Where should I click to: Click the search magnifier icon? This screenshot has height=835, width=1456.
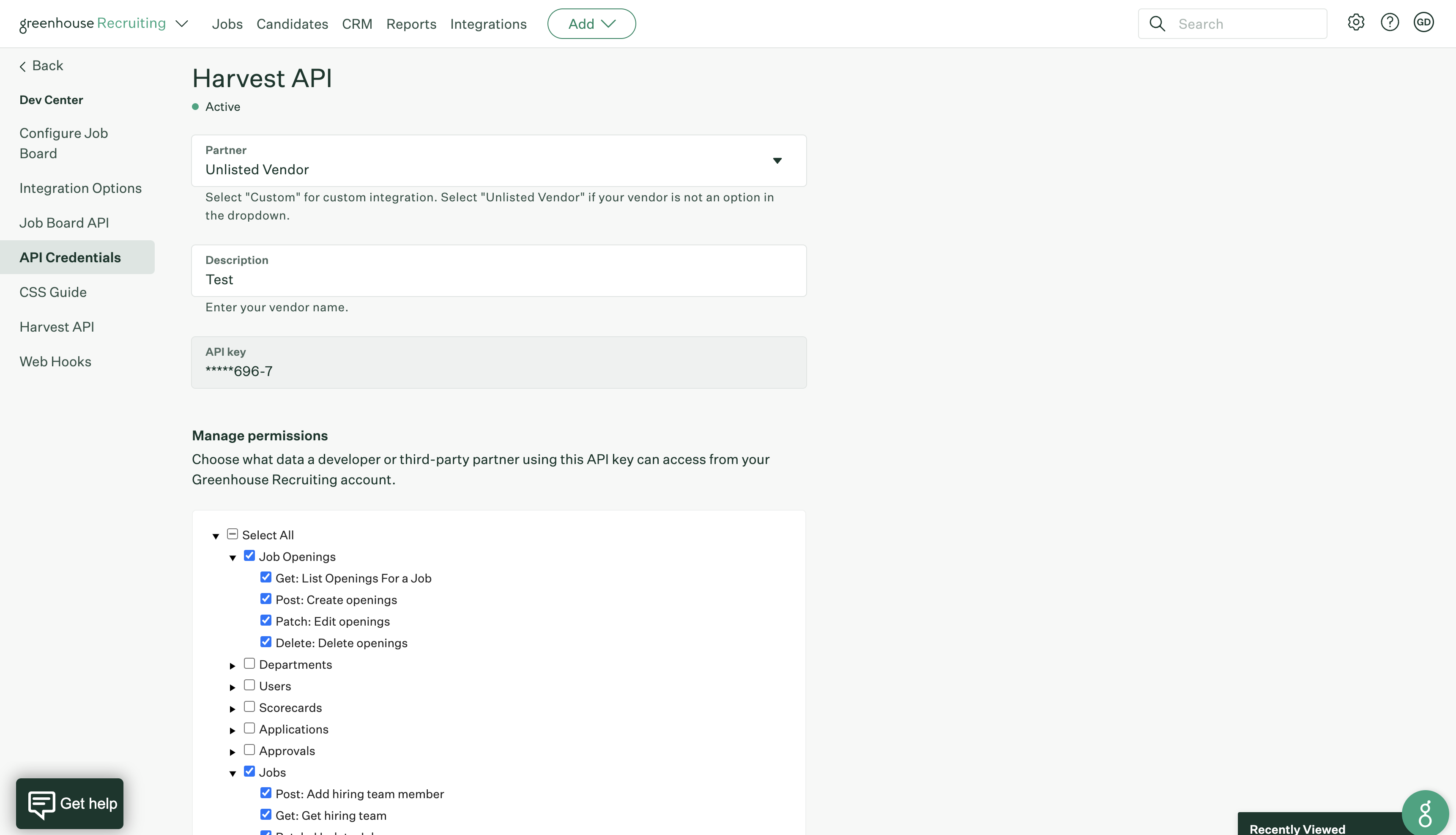1157,24
